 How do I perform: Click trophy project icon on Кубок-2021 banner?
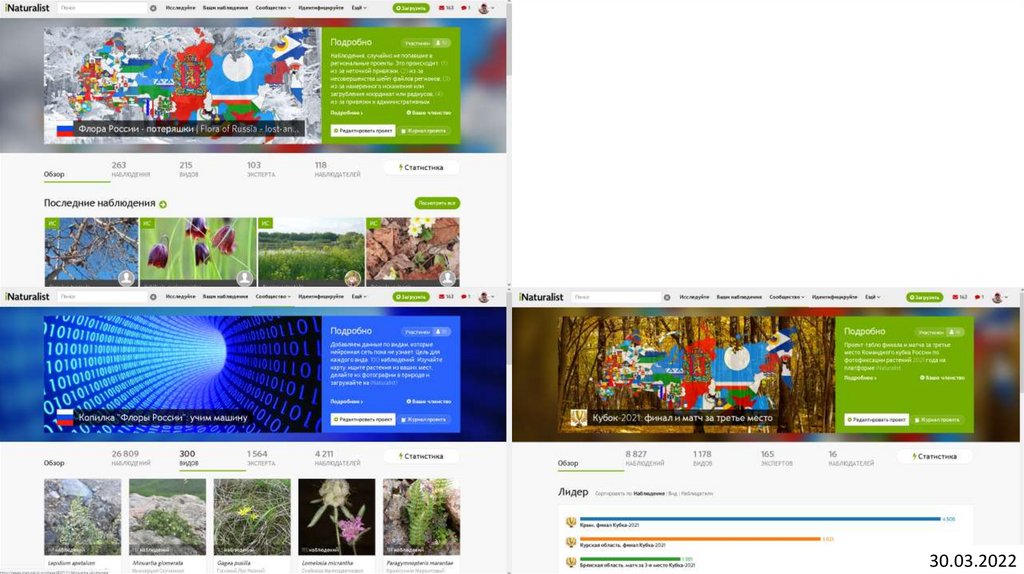(579, 418)
